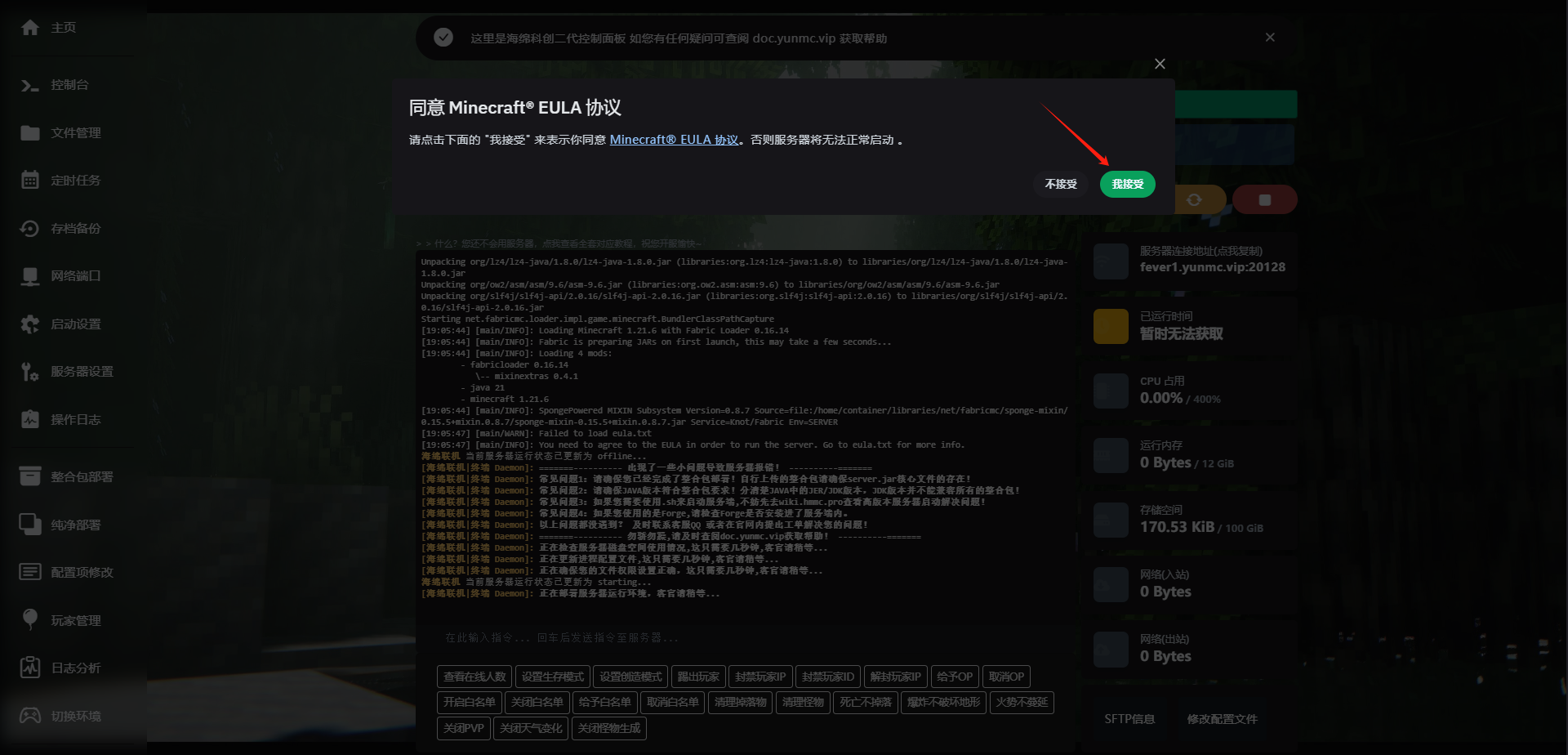Click 关闭怪物生成 quick command
Screen dimensions: 1568x755
[609, 728]
